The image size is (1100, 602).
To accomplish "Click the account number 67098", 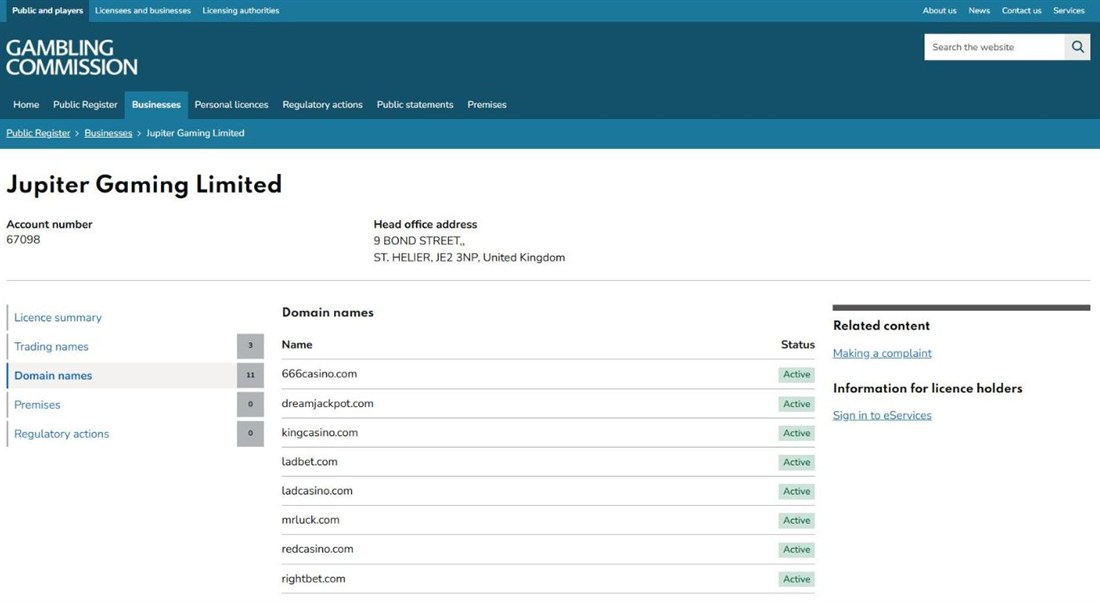I will (23, 240).
